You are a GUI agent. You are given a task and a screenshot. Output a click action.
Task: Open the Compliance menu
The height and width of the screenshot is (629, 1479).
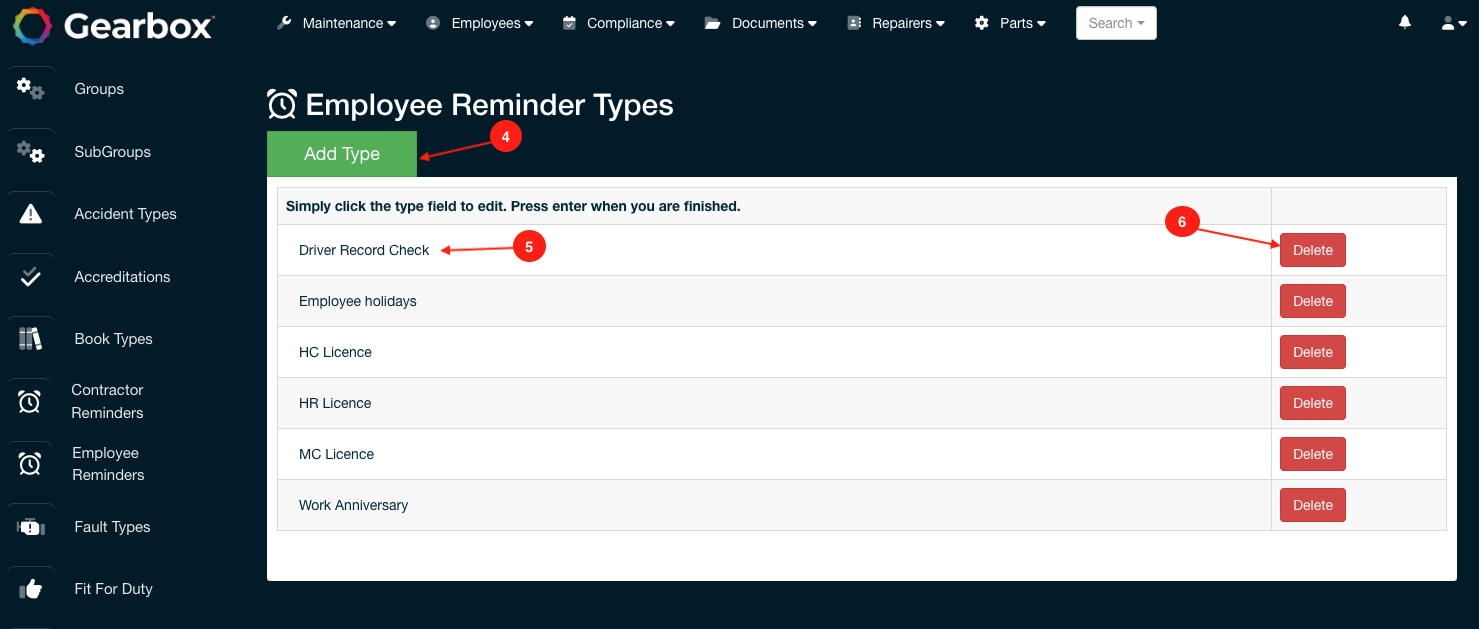pos(619,23)
